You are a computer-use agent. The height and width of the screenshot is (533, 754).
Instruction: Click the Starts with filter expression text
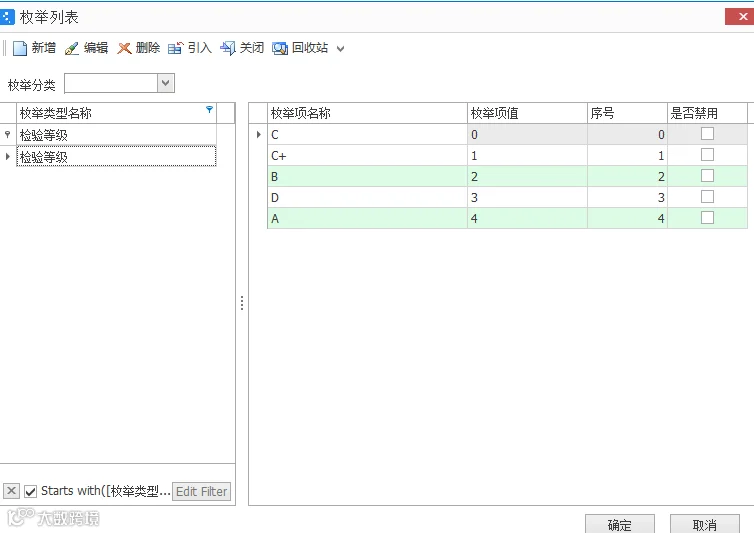coord(106,491)
